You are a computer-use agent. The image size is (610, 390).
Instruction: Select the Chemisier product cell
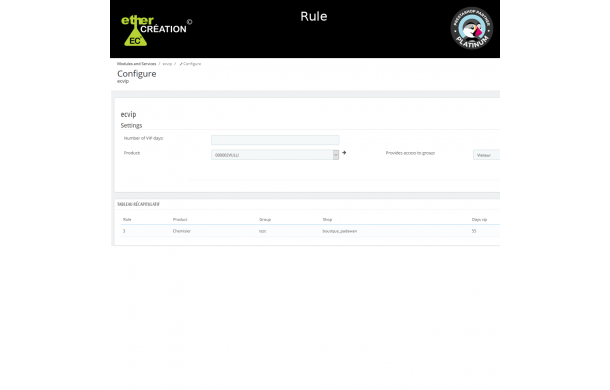pos(182,231)
